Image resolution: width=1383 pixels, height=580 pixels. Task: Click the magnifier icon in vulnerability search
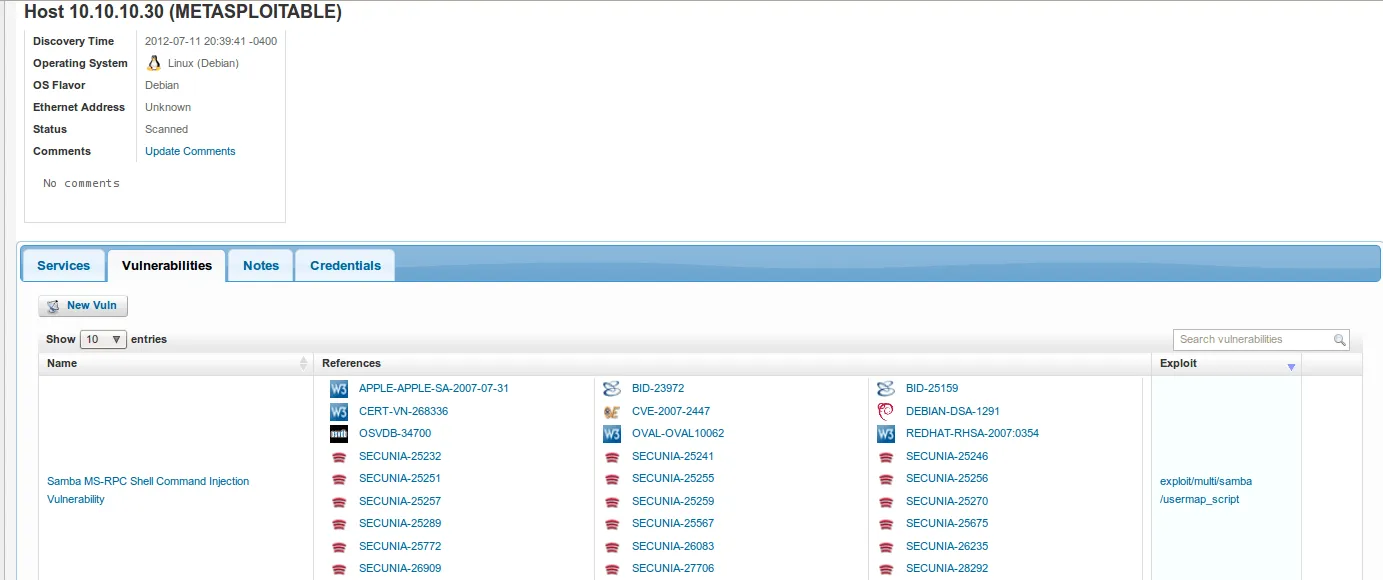pyautogui.click(x=1339, y=340)
